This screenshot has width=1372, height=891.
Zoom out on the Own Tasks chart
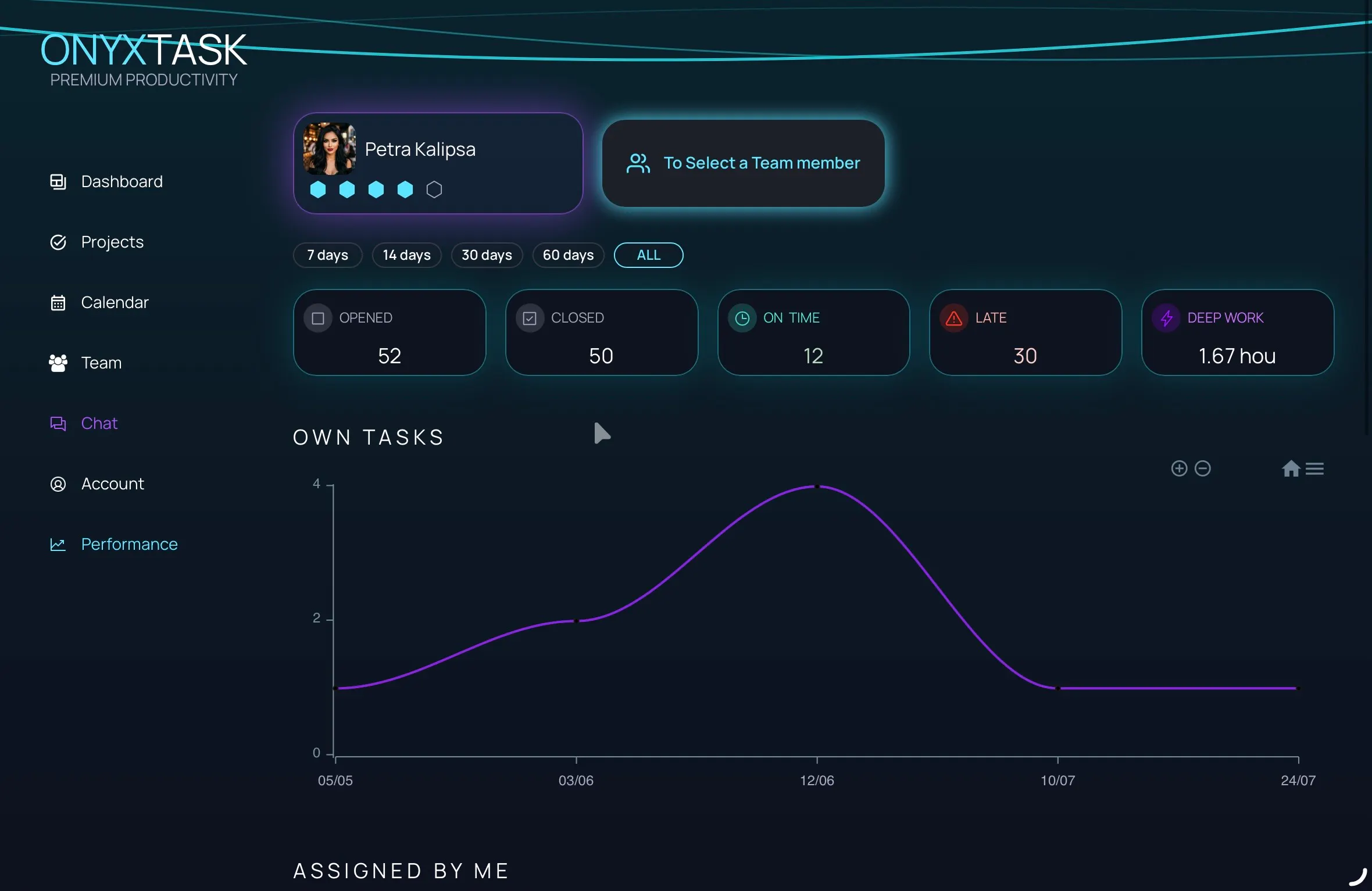tap(1203, 468)
